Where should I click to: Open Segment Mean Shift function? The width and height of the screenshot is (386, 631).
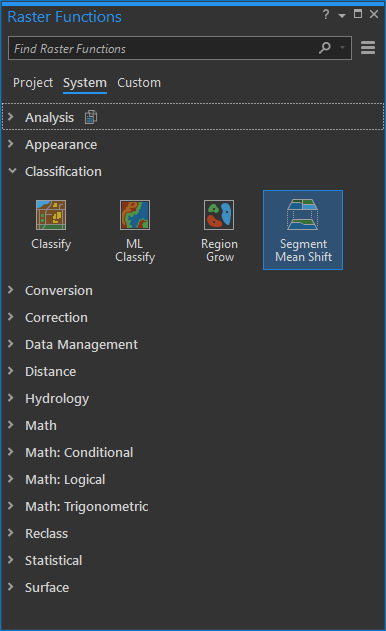click(303, 230)
